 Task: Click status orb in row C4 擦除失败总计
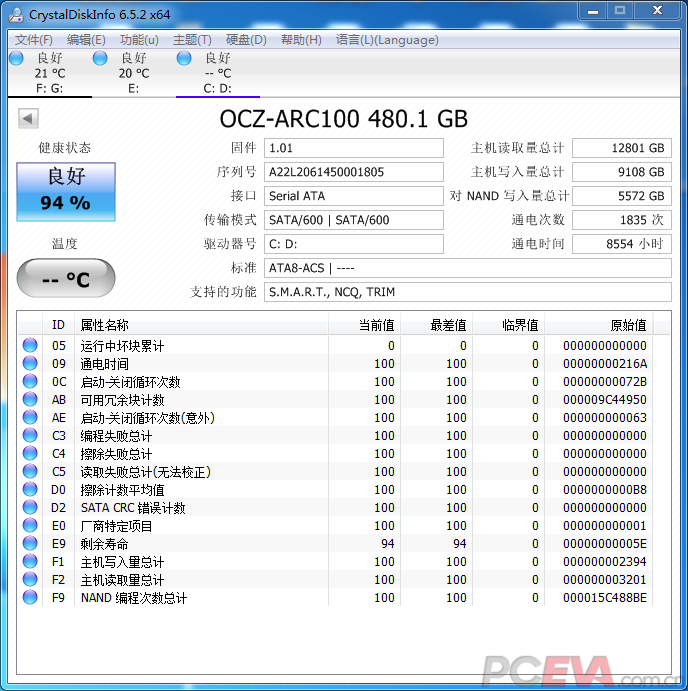30,453
